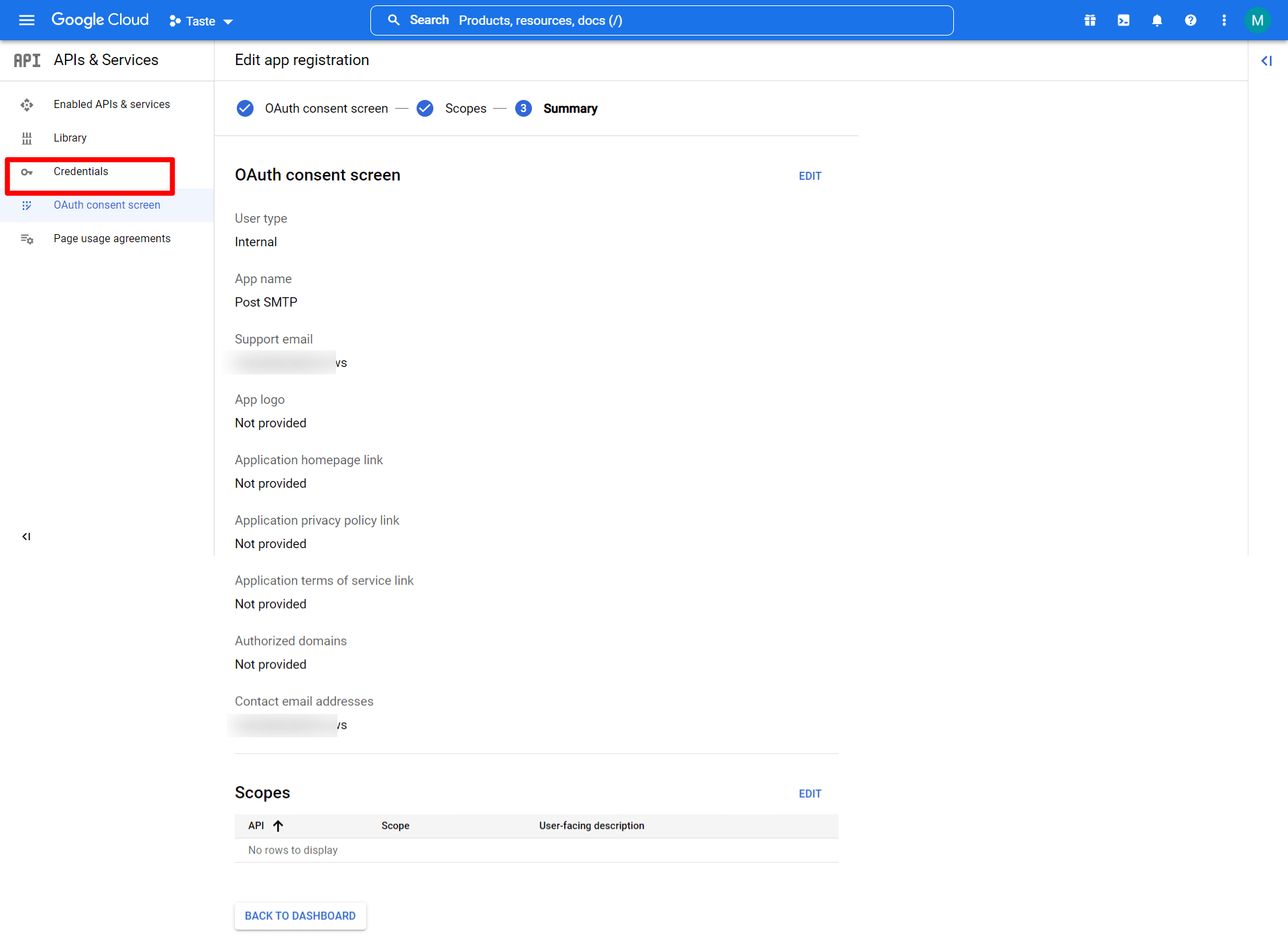Go to Credentials in sidebar
The width and height of the screenshot is (1288, 950).
pyautogui.click(x=80, y=172)
